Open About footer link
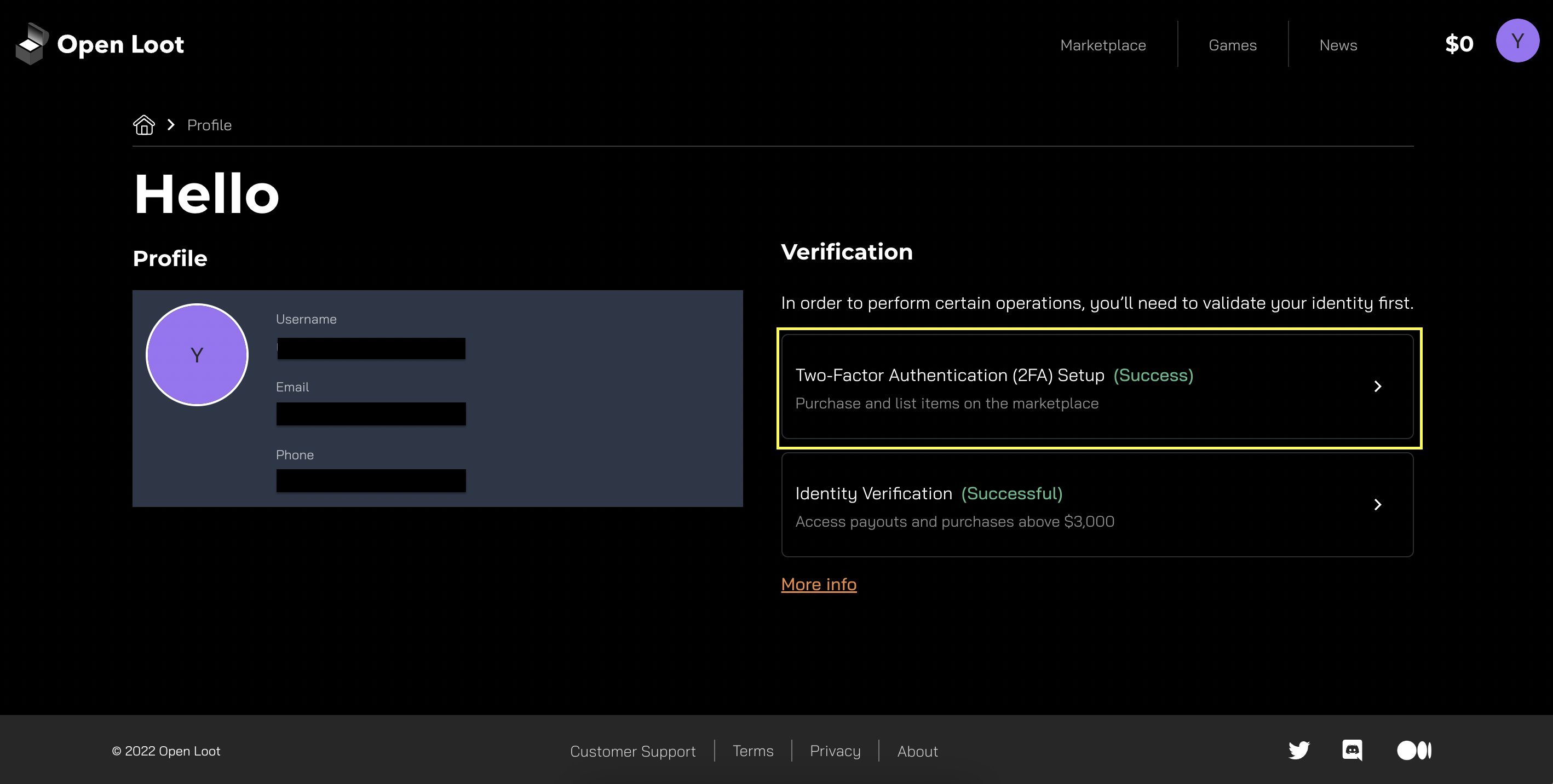The width and height of the screenshot is (1553, 784). (917, 751)
